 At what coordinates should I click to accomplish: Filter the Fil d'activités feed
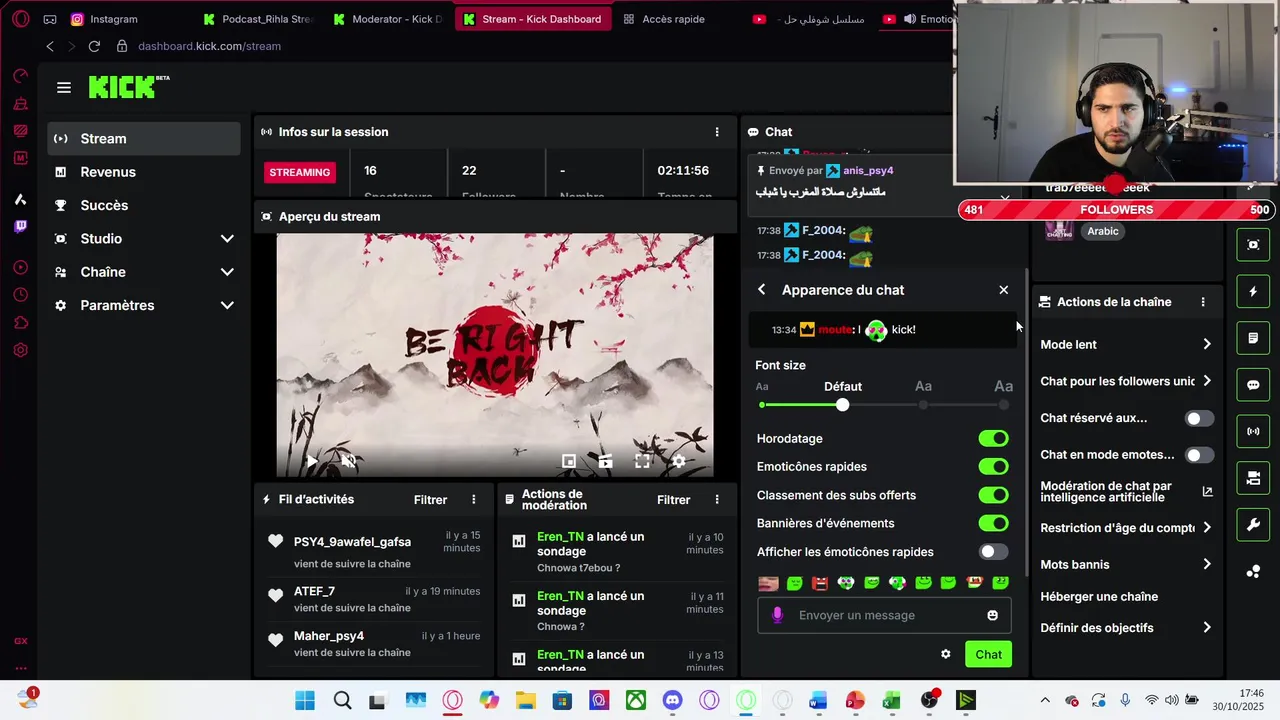[430, 500]
